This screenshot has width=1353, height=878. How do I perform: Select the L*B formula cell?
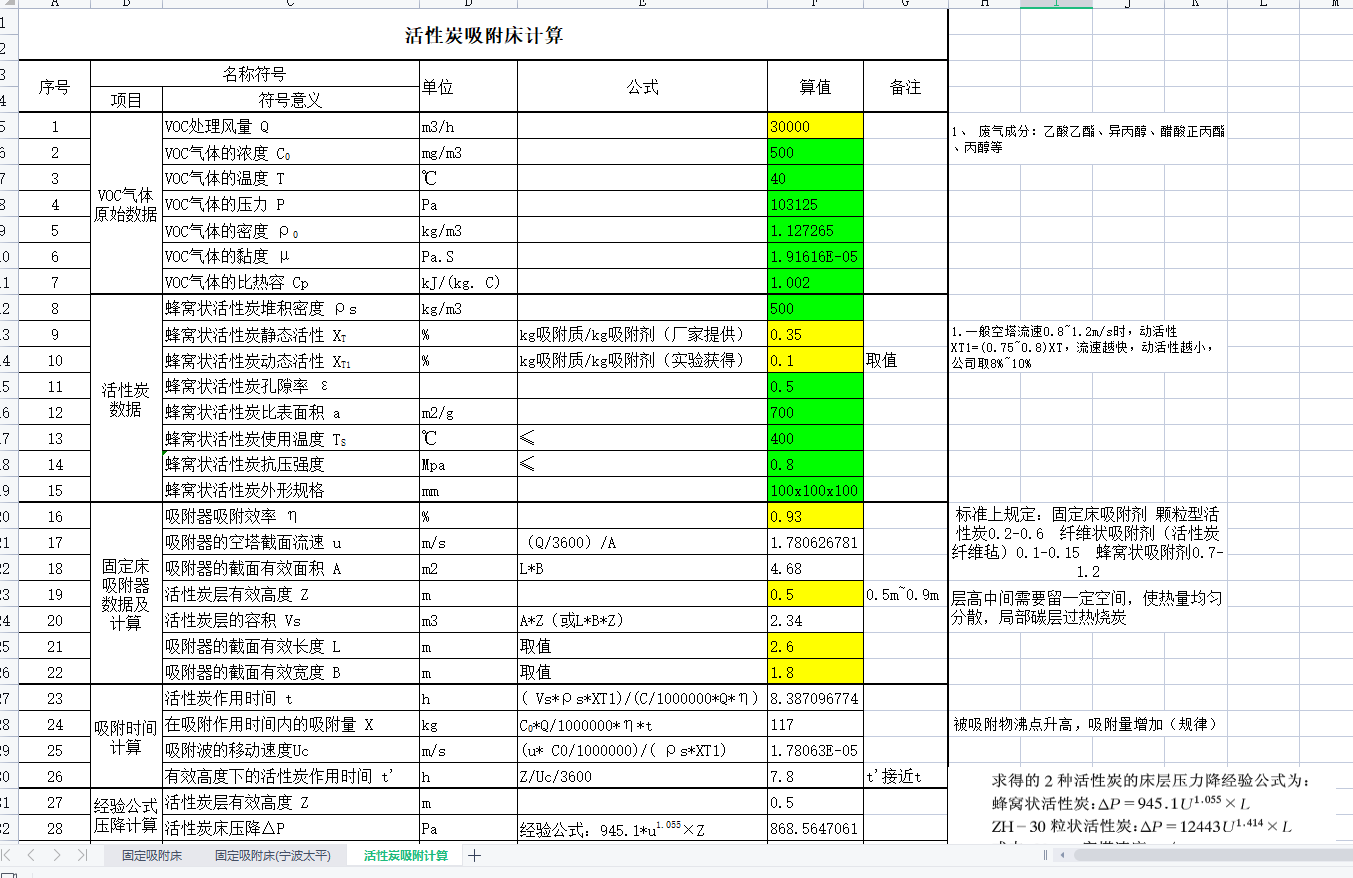(x=642, y=569)
